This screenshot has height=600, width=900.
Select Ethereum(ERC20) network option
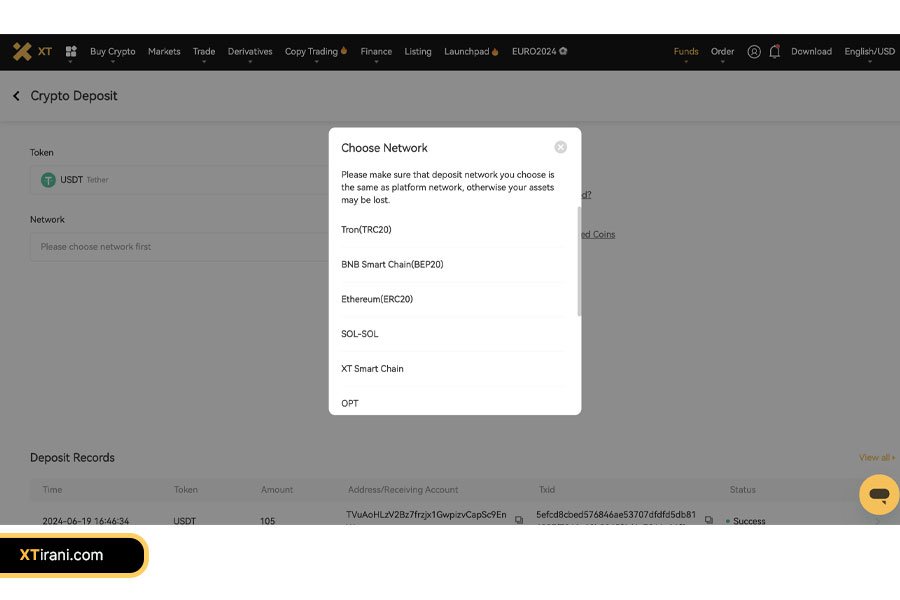pyautogui.click(x=377, y=299)
